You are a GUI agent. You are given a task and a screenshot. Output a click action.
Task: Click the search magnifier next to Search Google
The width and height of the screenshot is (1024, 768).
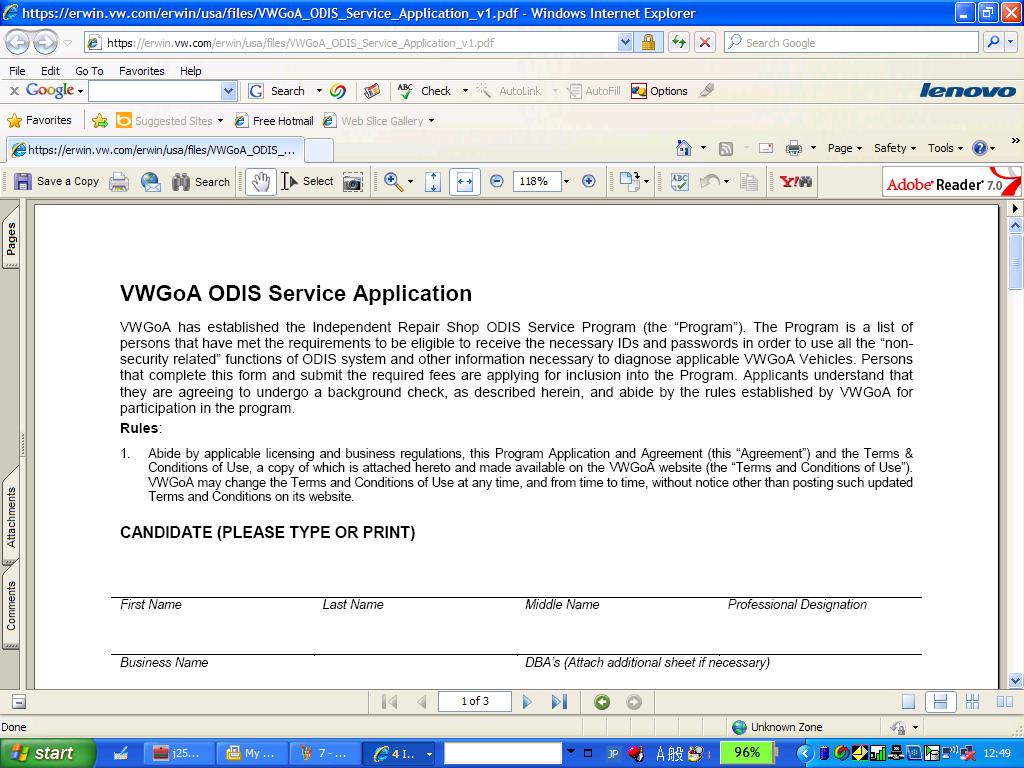(x=993, y=42)
